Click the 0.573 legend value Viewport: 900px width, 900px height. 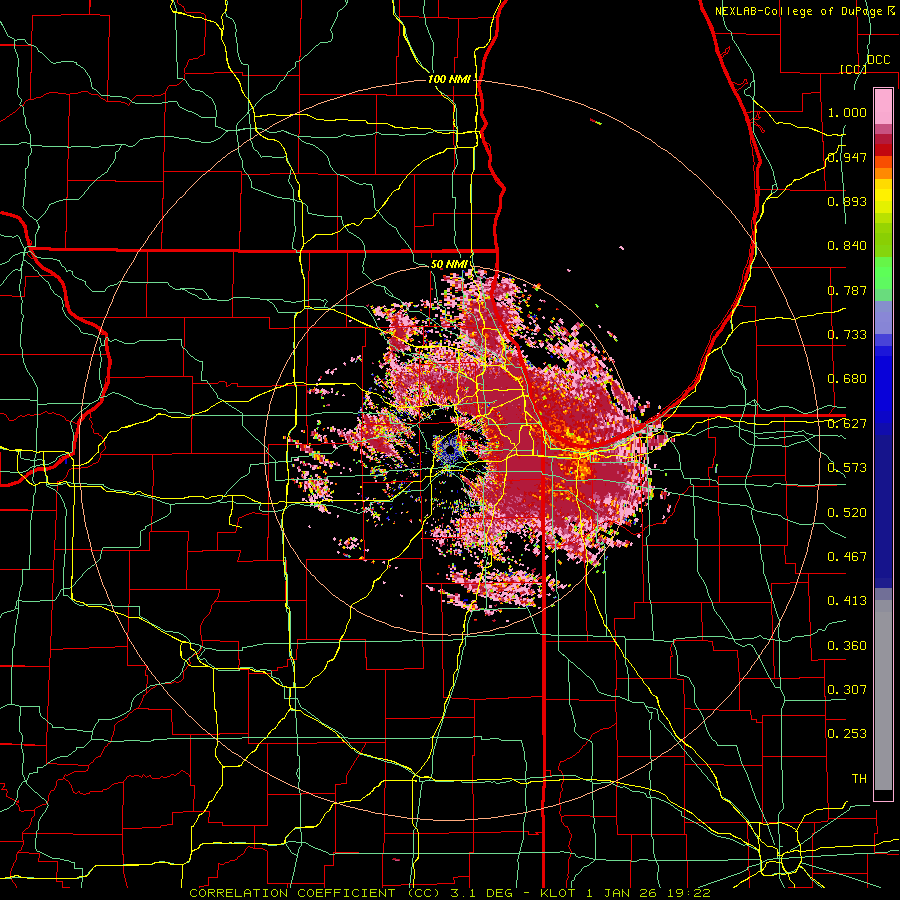point(847,468)
